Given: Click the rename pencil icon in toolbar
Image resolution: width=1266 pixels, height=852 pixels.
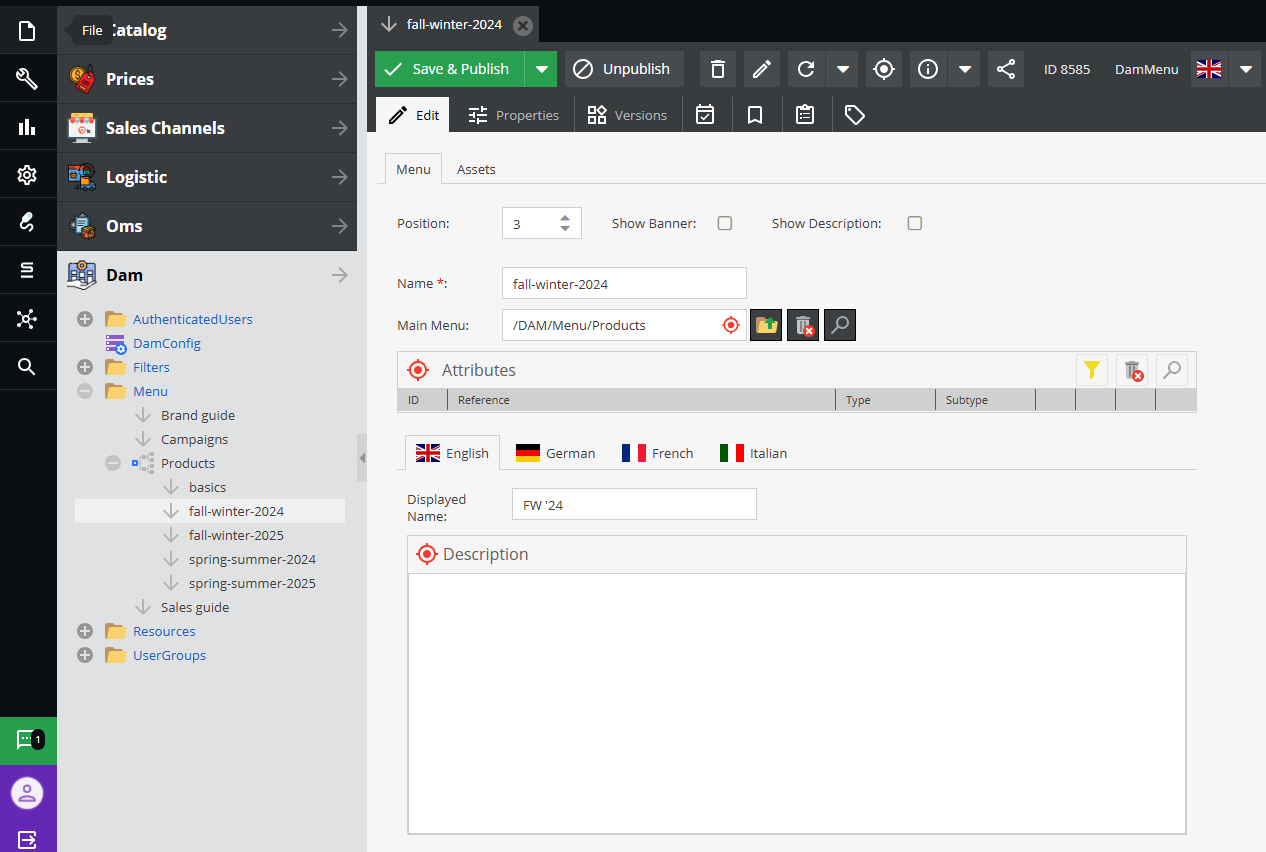Looking at the screenshot, I should 761,69.
